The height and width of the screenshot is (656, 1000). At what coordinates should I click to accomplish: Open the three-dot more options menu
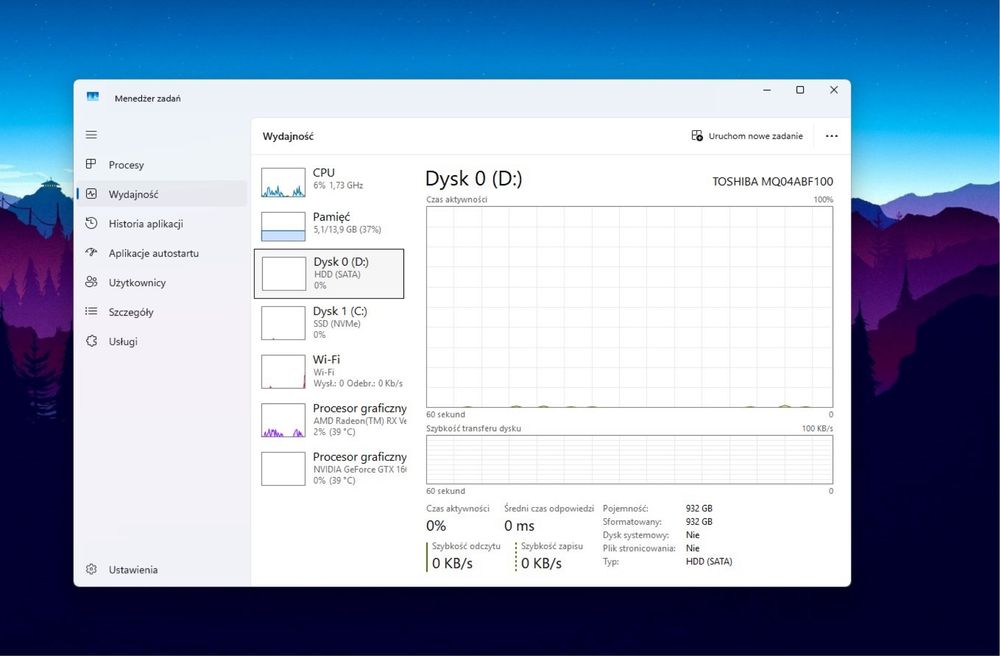pyautogui.click(x=832, y=136)
